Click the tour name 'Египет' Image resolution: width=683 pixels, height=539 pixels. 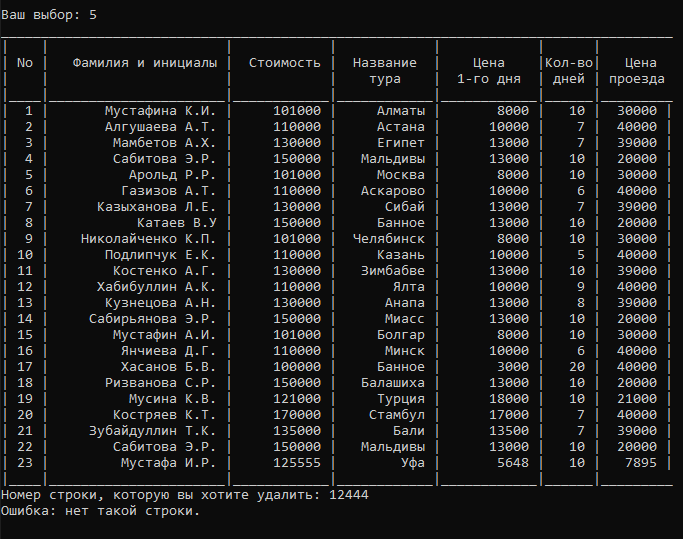401,143
